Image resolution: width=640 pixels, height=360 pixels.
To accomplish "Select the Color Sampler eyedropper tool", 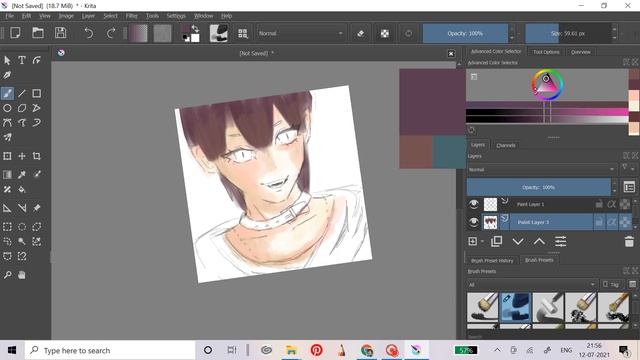I will 22,175.
